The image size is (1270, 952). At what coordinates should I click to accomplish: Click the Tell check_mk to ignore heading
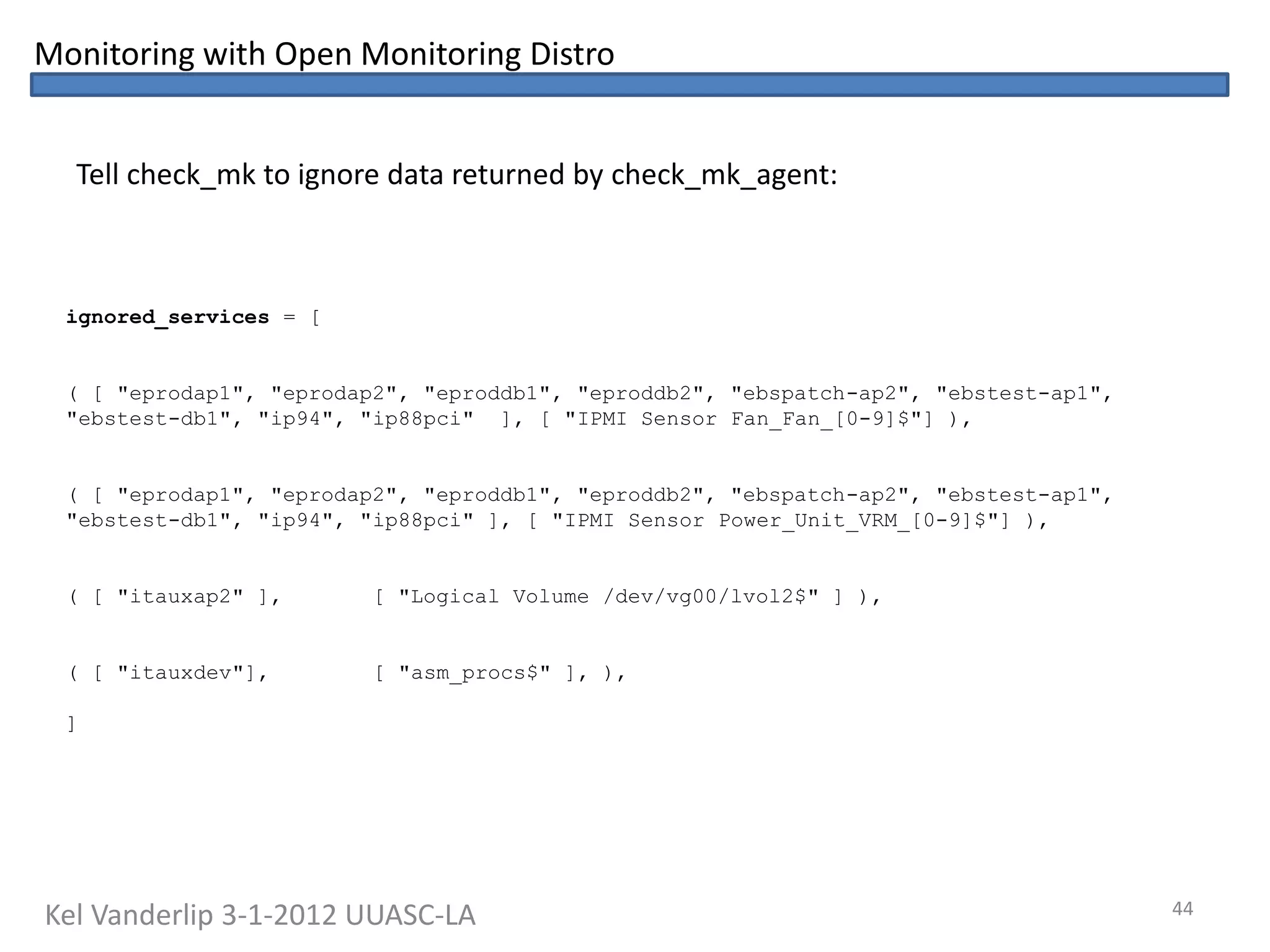pyautogui.click(x=456, y=175)
